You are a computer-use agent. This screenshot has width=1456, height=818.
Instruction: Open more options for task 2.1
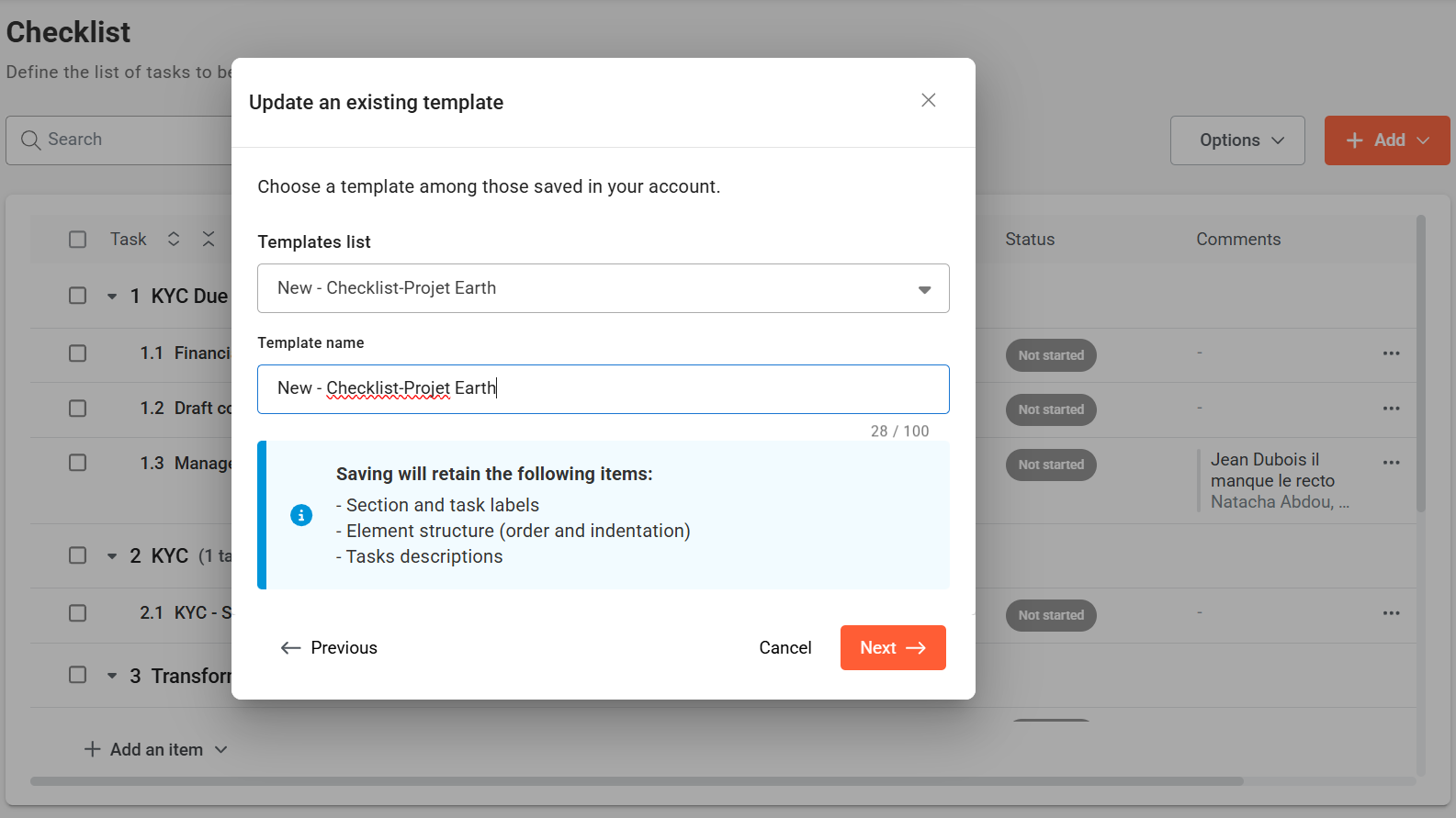pos(1391,613)
